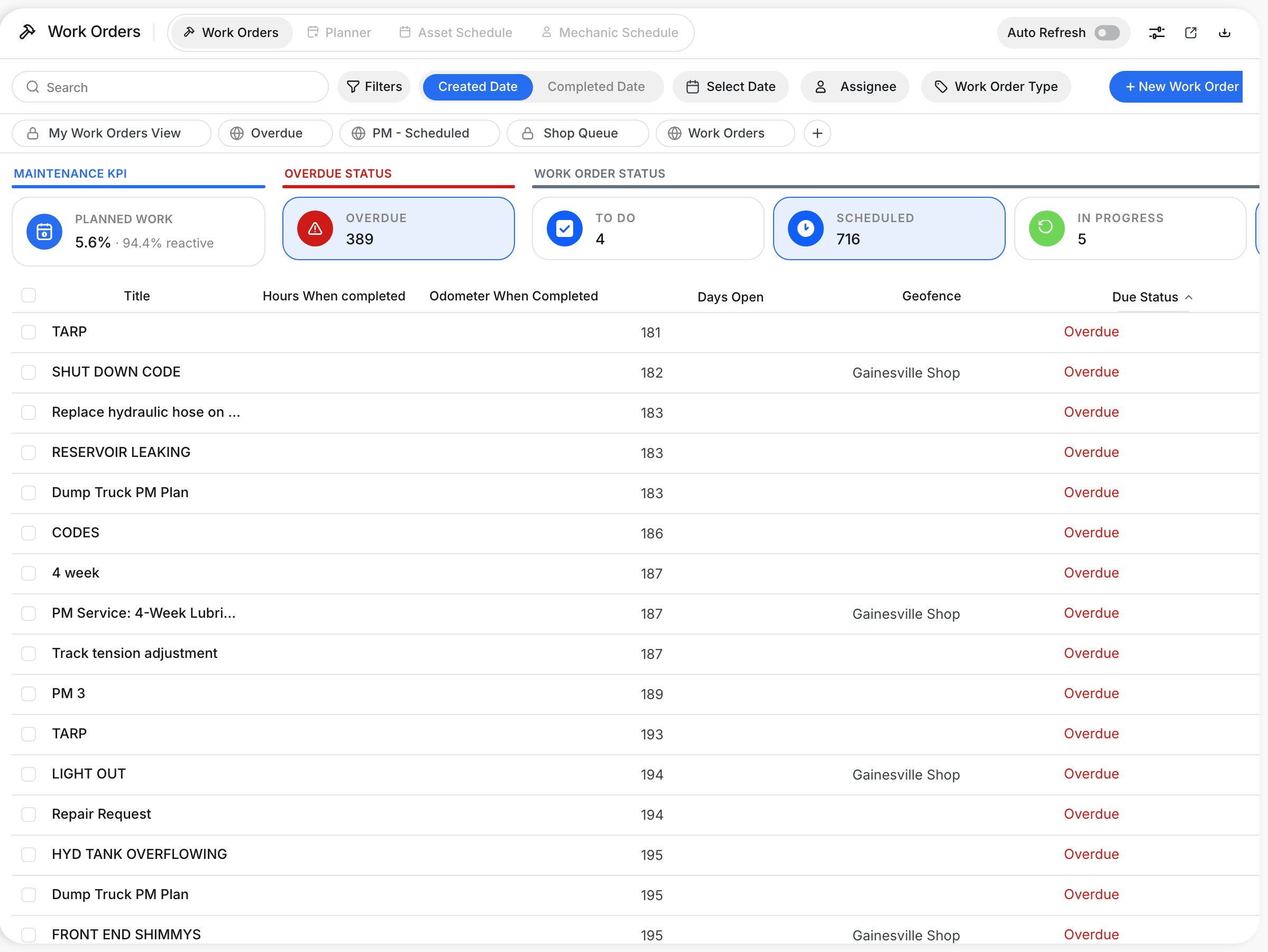1268x952 pixels.
Task: Open the Overdue saved view
Action: coord(275,133)
